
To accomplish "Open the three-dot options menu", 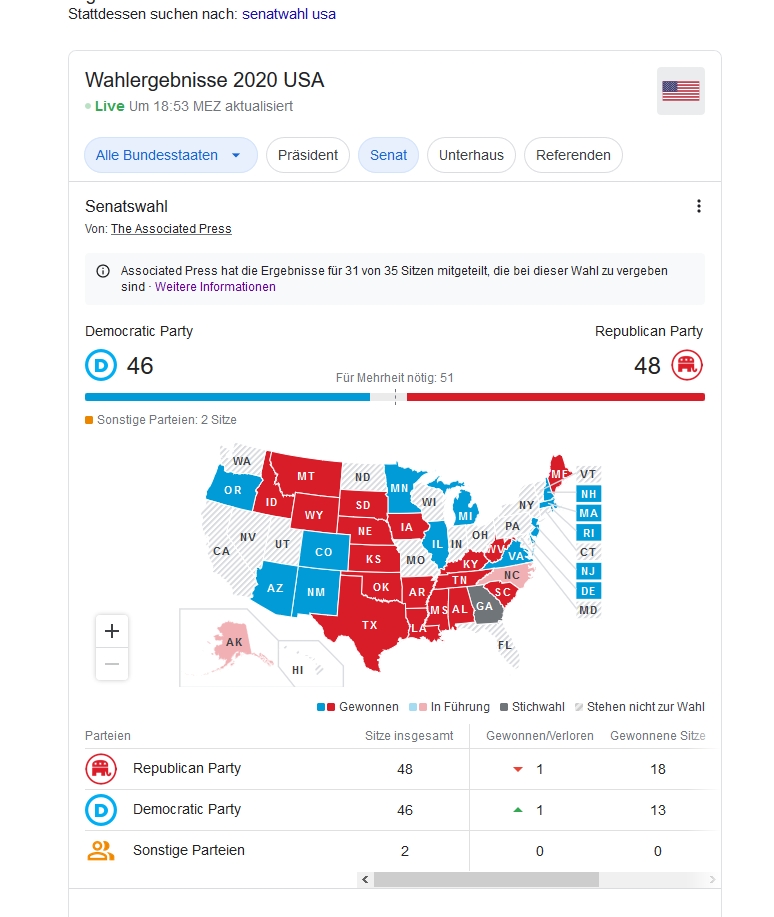I will tap(698, 206).
